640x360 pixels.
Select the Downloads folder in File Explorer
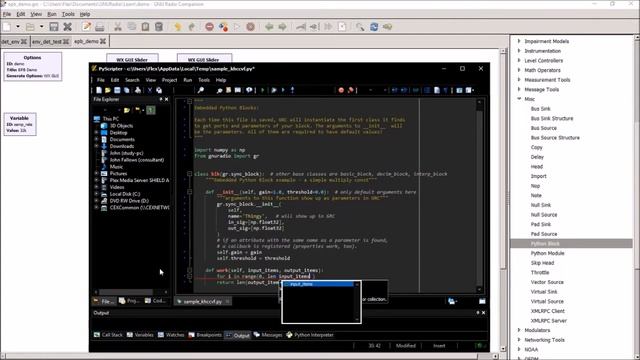[x=122, y=146]
